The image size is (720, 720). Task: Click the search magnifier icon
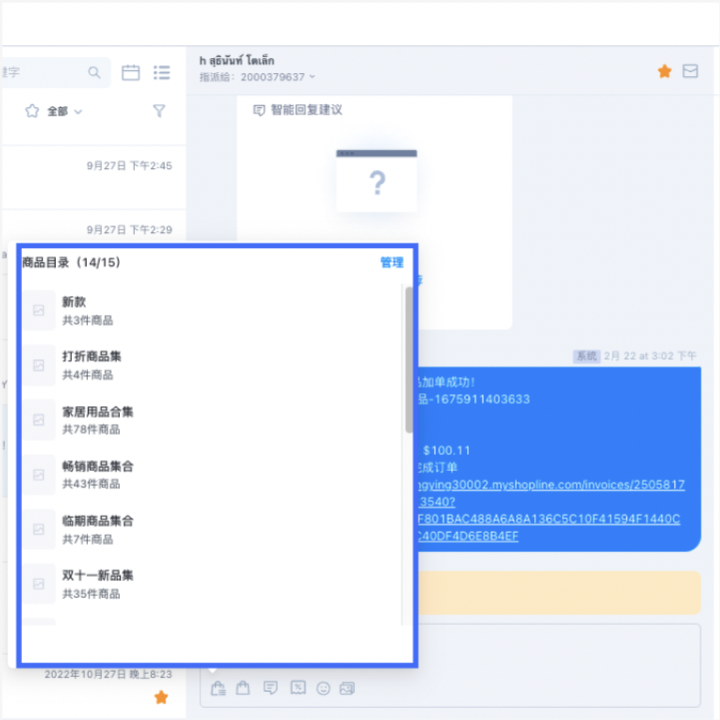pos(94,73)
